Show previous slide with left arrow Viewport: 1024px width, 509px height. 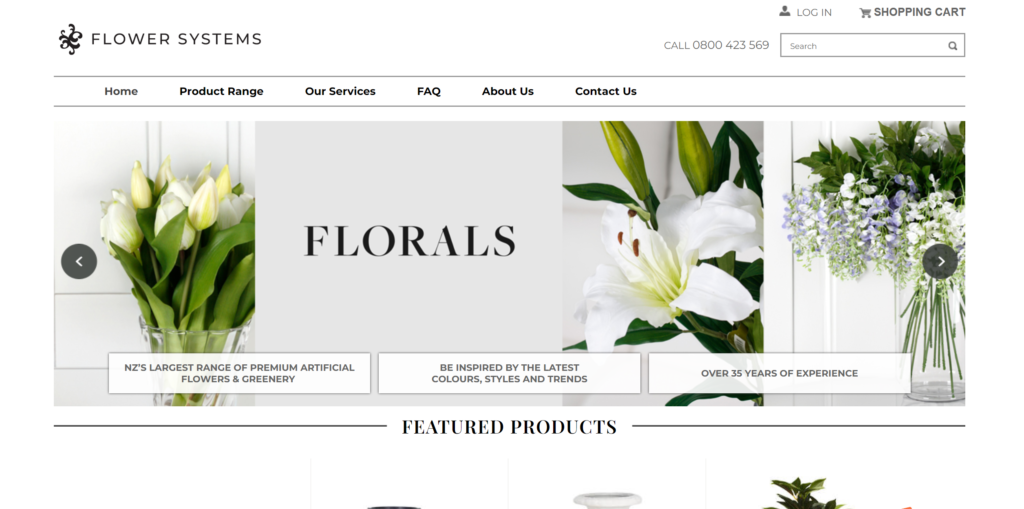[x=79, y=261]
